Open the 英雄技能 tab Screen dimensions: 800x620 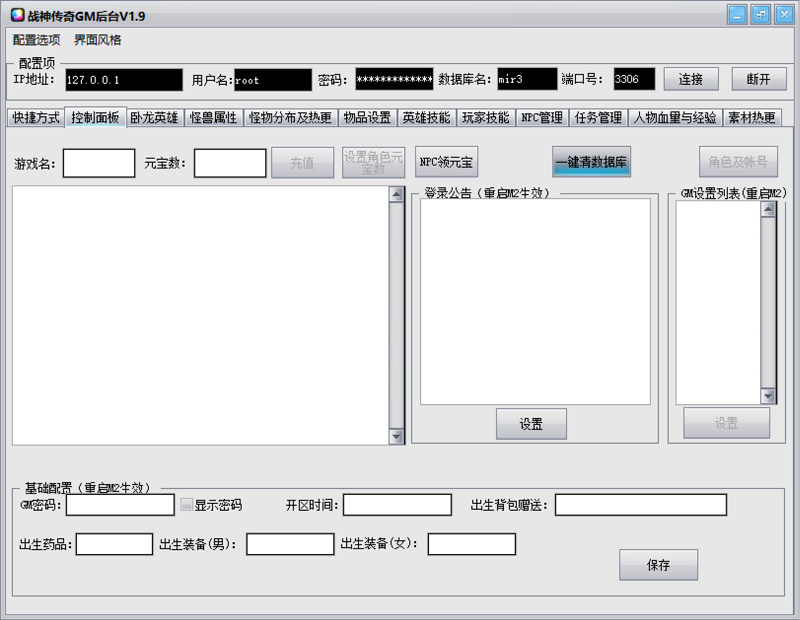pyautogui.click(x=426, y=117)
